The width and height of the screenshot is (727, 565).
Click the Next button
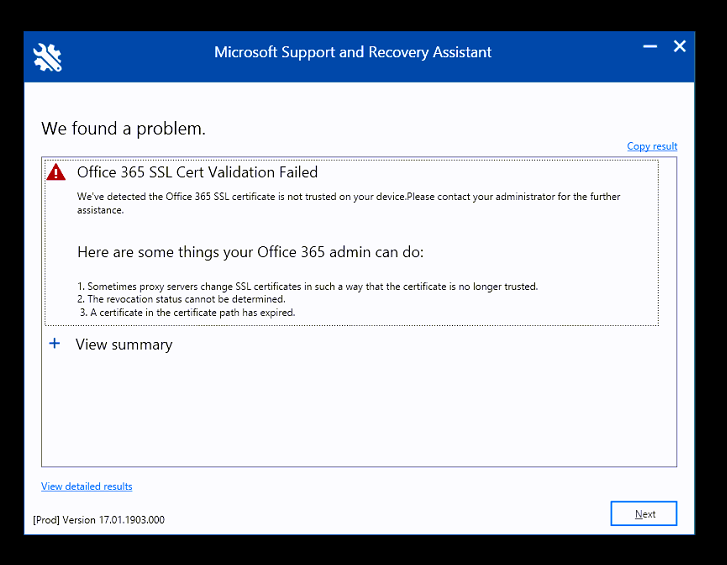pos(644,514)
